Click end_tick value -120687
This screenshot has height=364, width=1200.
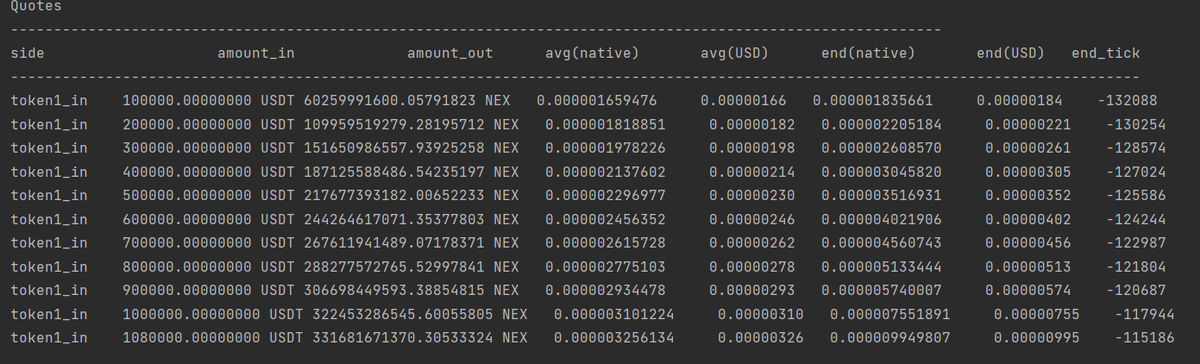pyautogui.click(x=1136, y=290)
